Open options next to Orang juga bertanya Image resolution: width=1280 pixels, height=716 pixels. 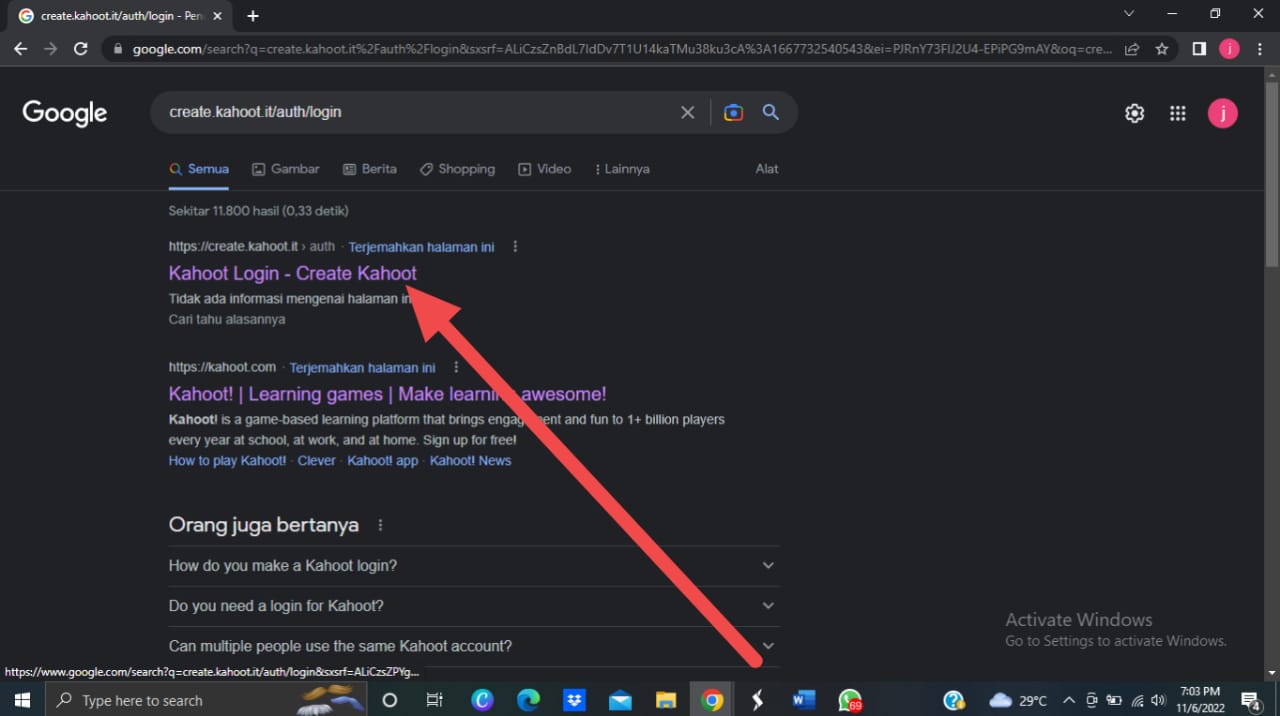tap(380, 525)
